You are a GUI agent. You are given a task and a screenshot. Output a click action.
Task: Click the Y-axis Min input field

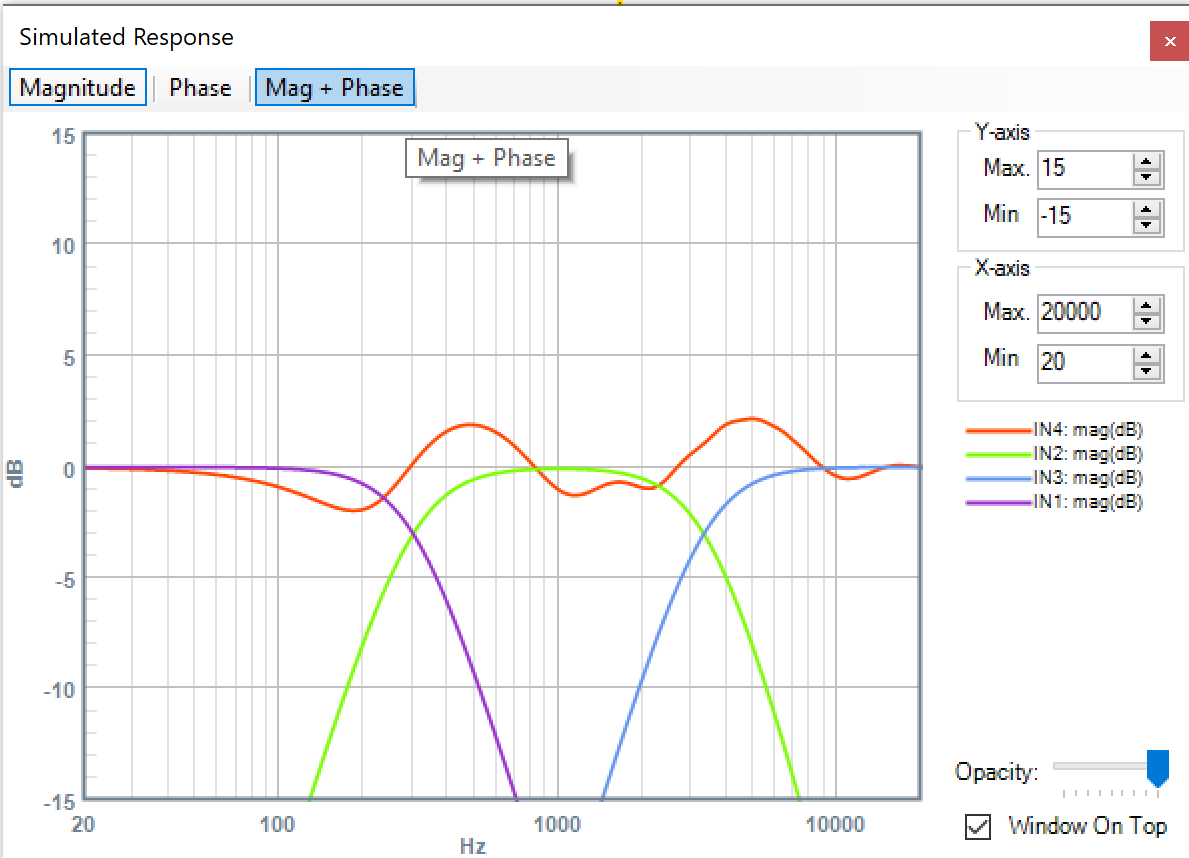1085,216
